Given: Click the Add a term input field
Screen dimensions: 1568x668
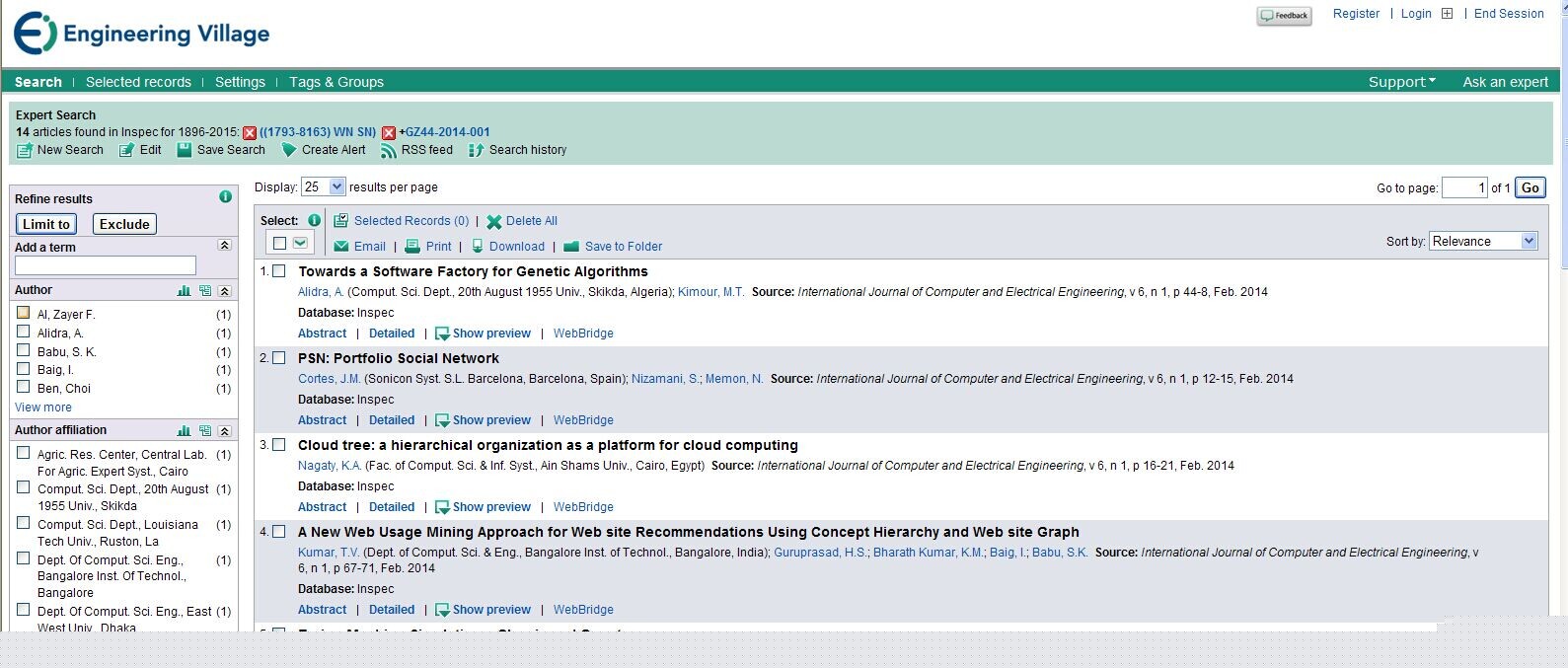Looking at the screenshot, I should pos(106,265).
